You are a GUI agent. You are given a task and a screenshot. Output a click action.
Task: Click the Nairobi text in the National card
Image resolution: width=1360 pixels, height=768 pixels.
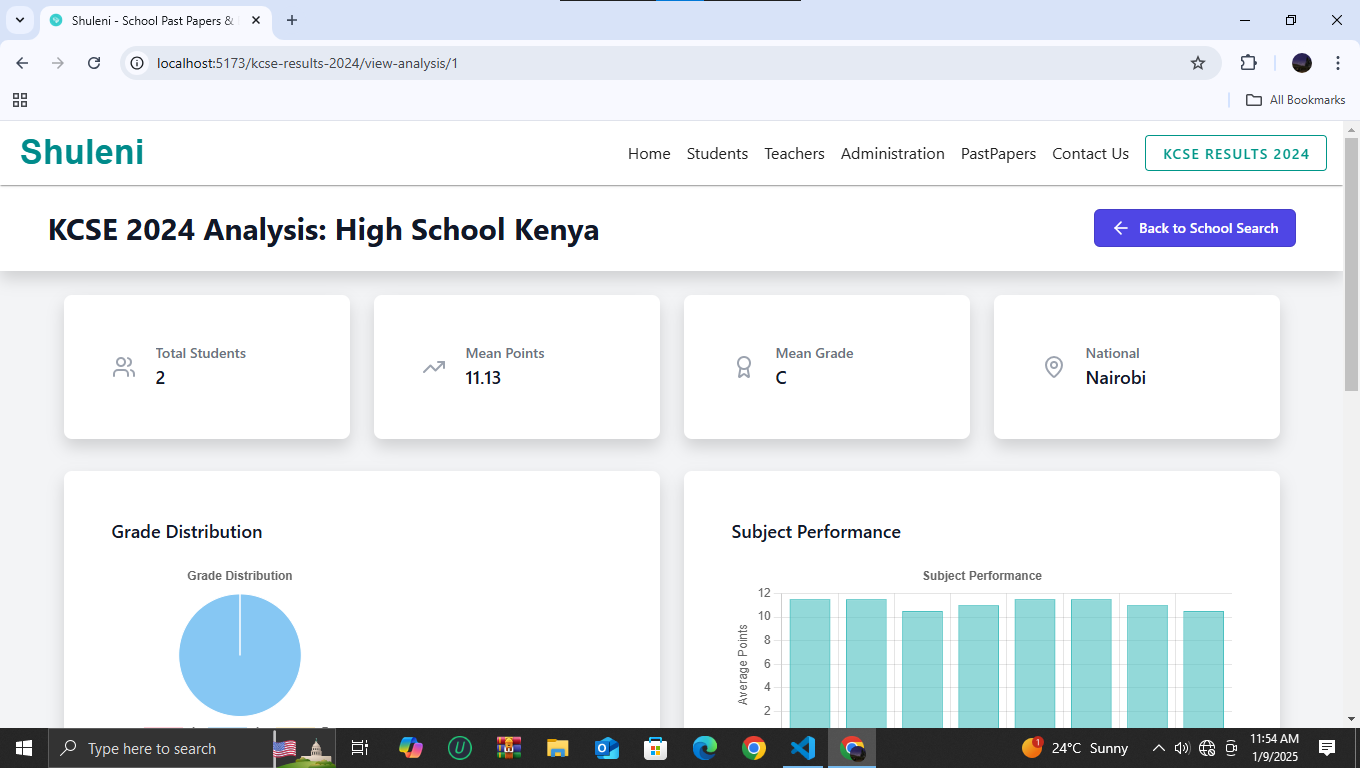point(1116,378)
